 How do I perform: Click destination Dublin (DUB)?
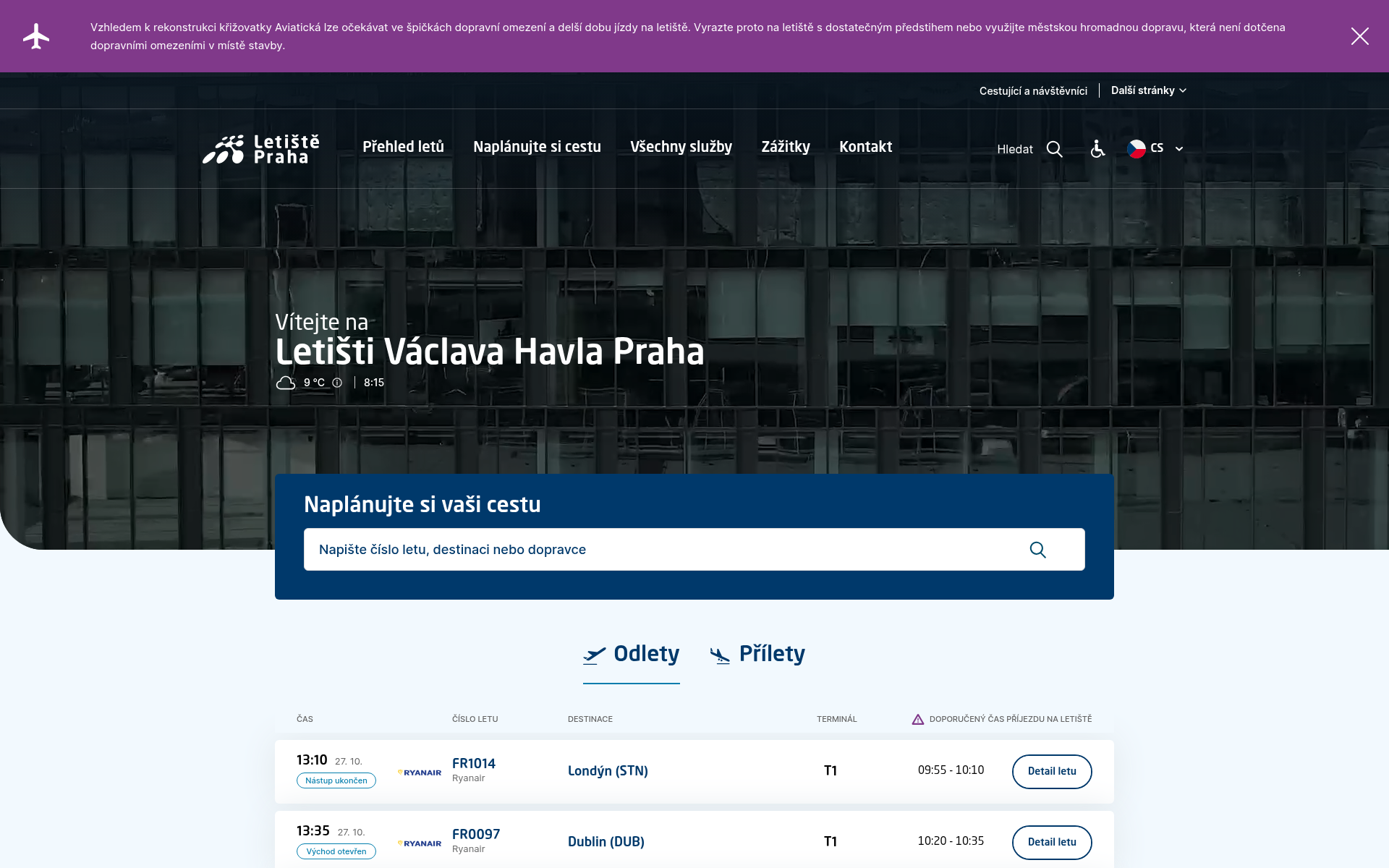[x=606, y=842]
